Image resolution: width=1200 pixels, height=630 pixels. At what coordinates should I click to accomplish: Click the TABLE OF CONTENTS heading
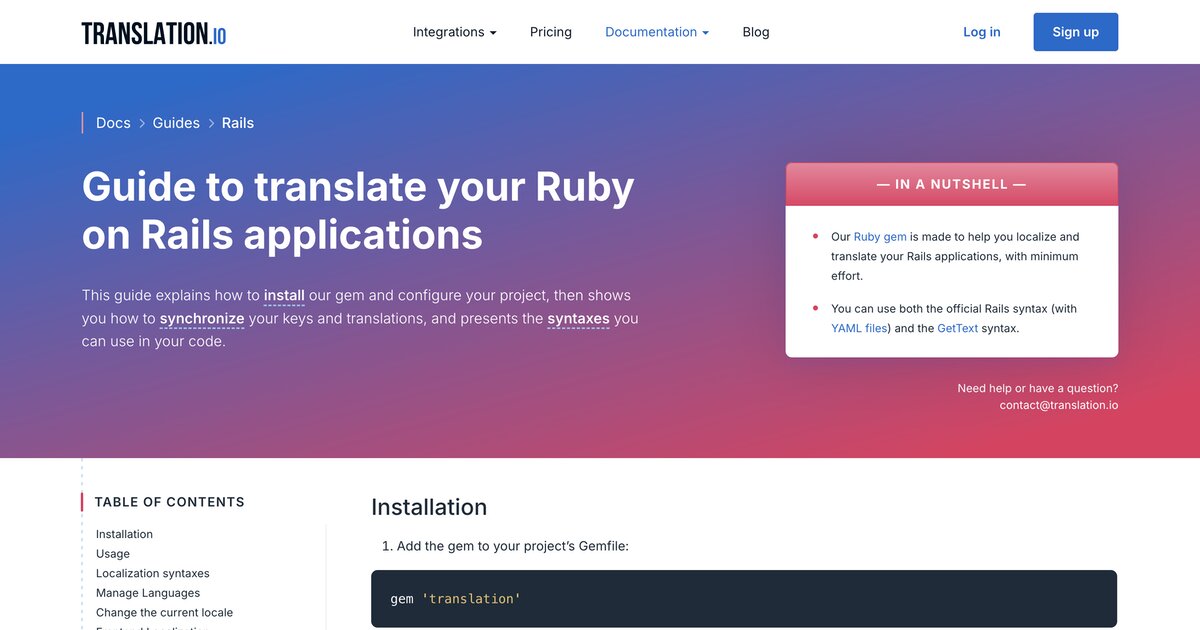(170, 502)
